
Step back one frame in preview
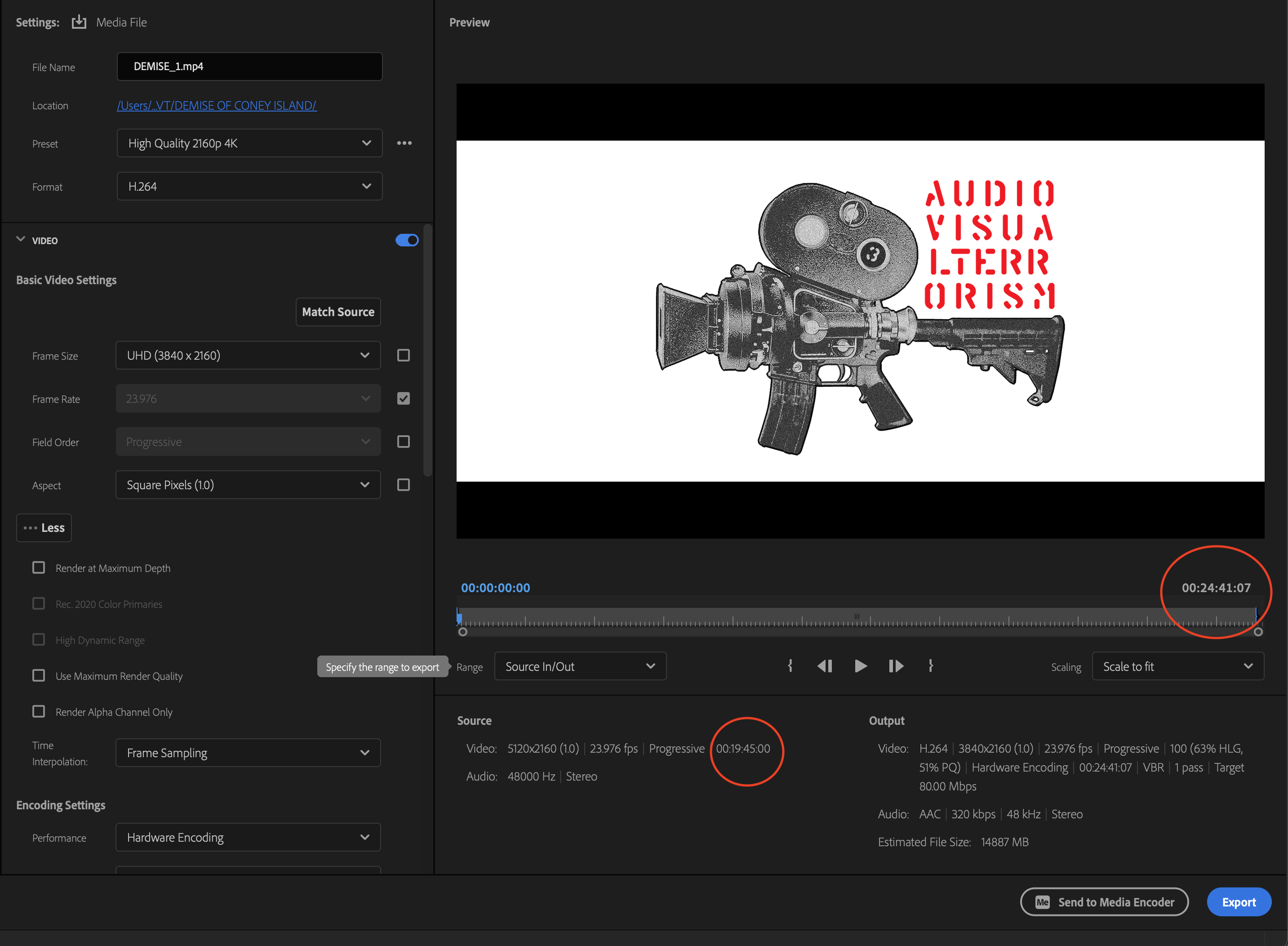824,666
